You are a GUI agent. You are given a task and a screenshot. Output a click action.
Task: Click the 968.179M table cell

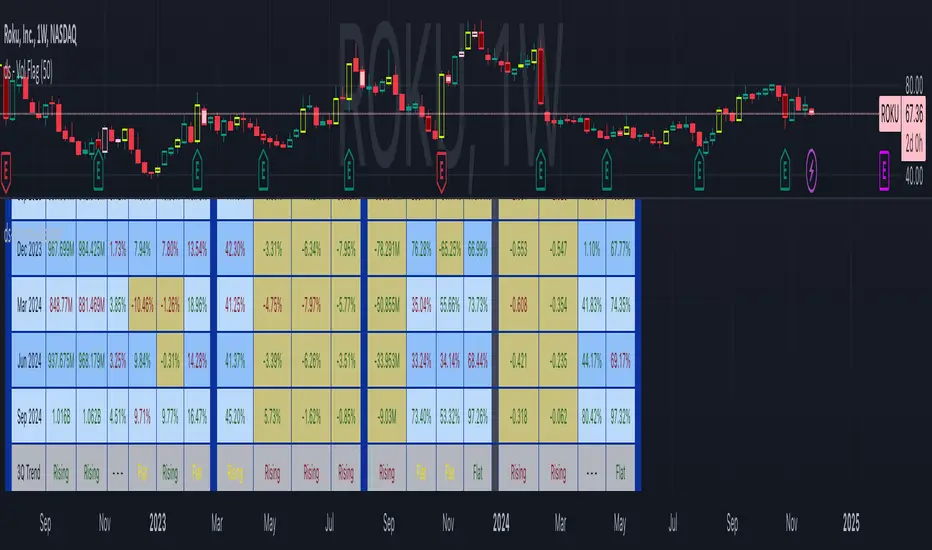coord(92,360)
